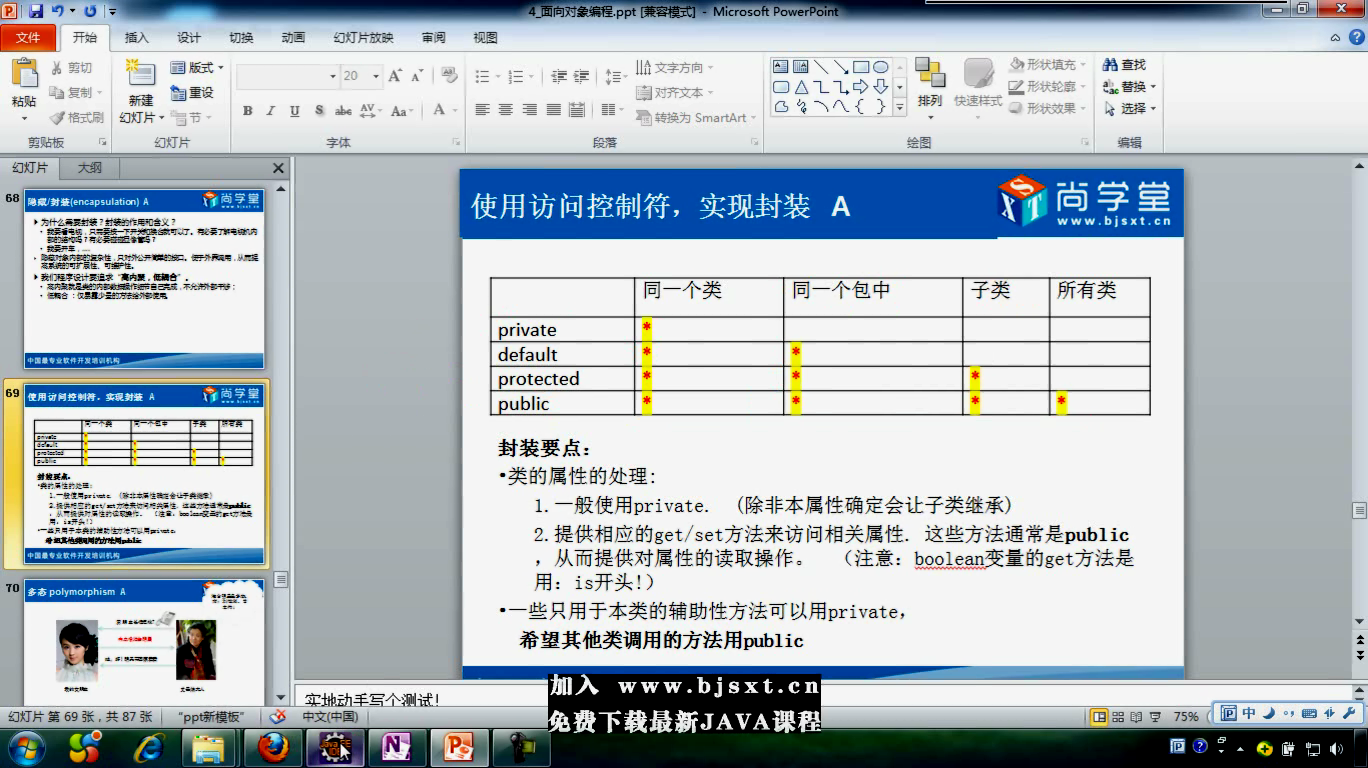
Task: Toggle Underline formatting
Action: click(294, 111)
